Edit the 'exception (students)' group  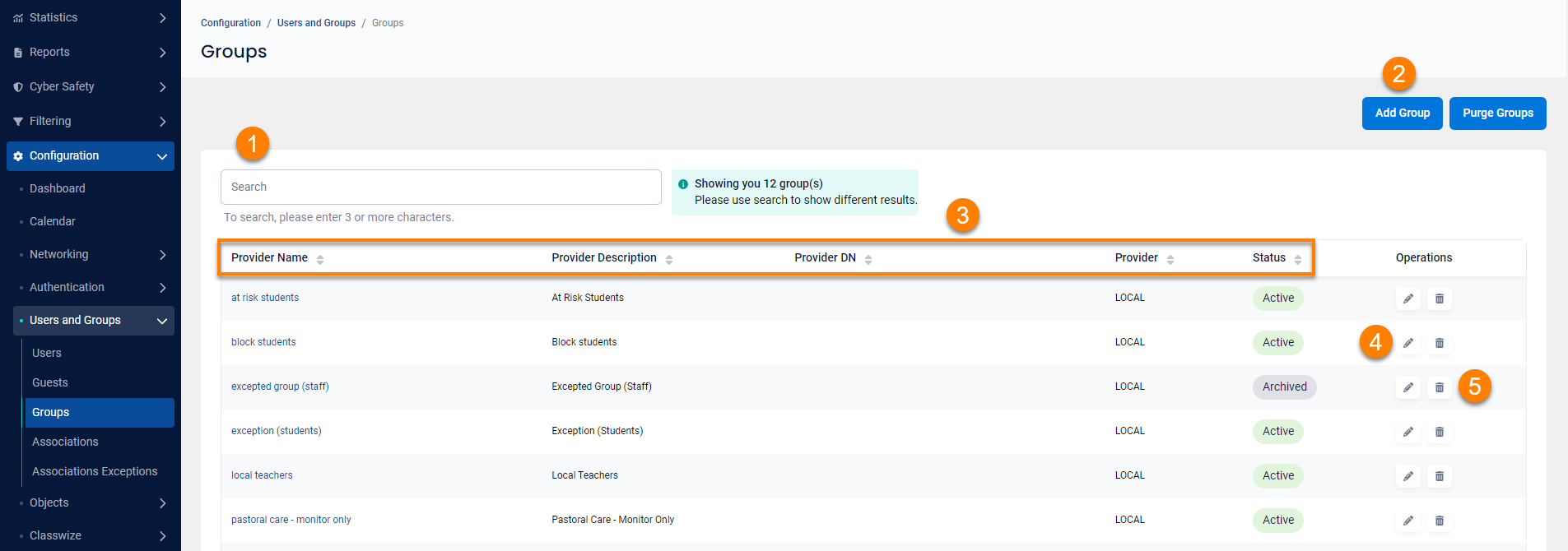1408,432
